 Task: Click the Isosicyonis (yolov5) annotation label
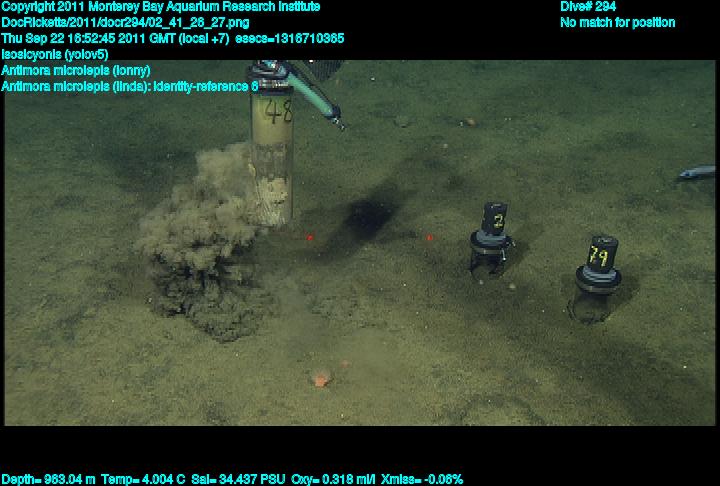tap(55, 54)
